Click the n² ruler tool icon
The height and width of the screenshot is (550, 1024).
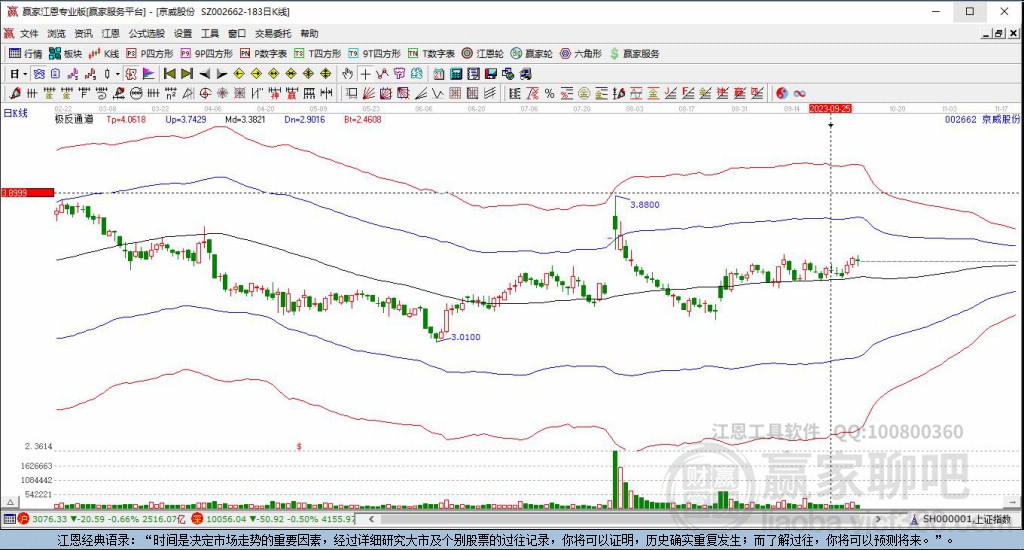click(170, 93)
